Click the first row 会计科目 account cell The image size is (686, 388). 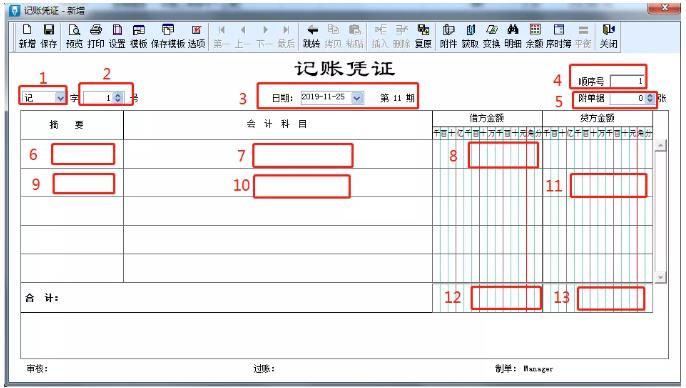point(278,154)
